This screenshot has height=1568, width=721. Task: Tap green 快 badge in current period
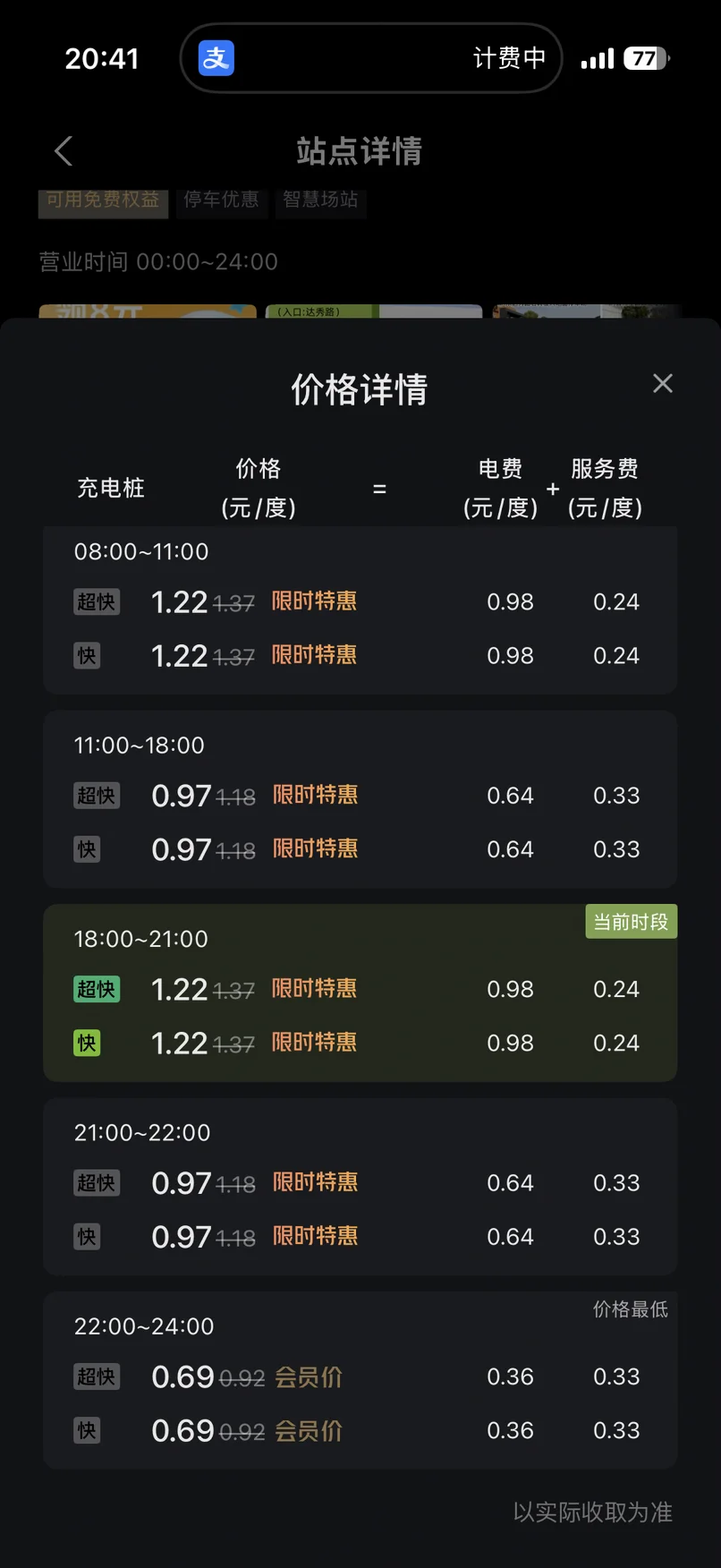pyautogui.click(x=87, y=1043)
